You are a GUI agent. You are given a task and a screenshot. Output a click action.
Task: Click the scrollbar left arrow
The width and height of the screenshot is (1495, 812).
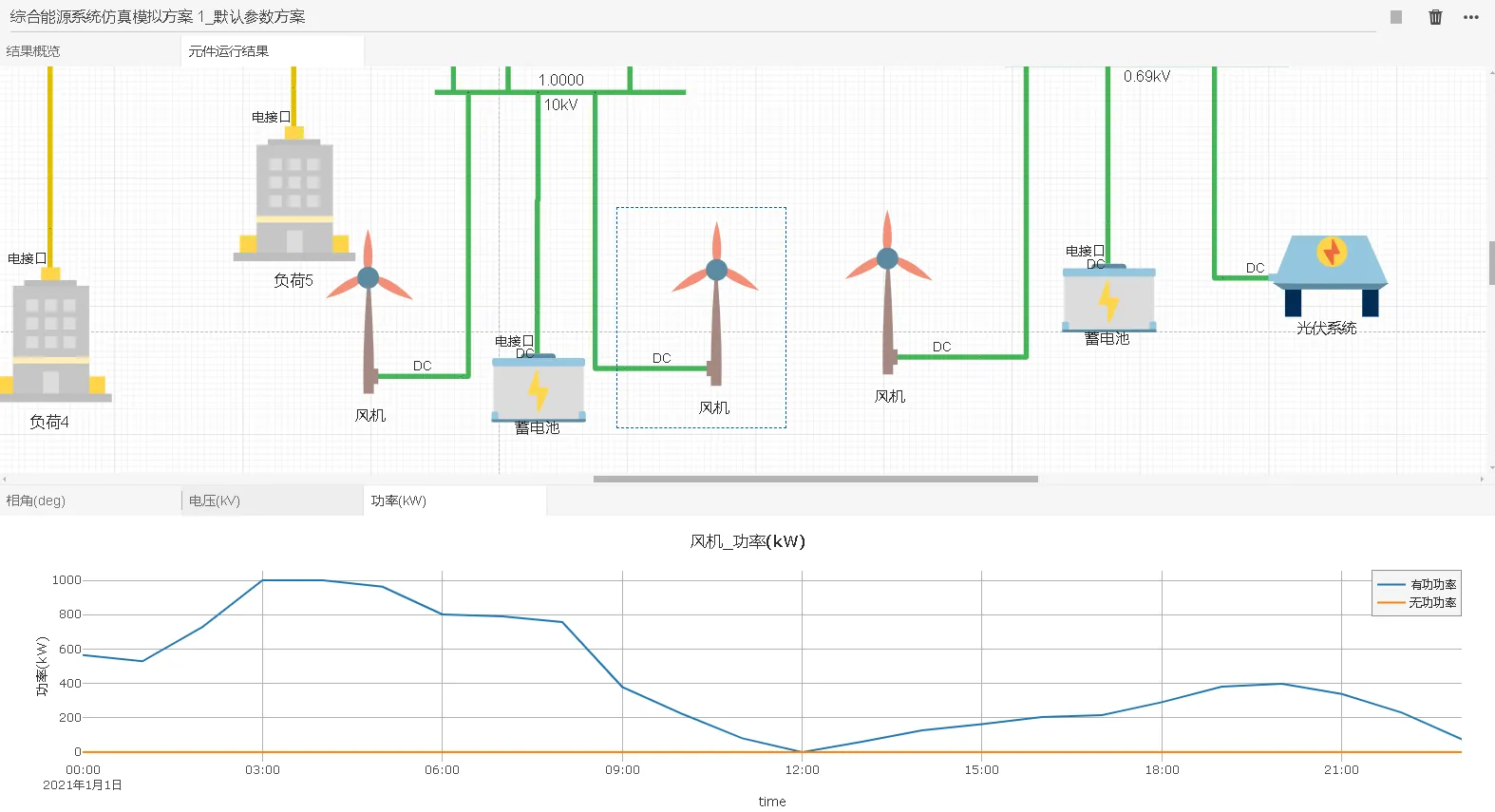tap(5, 479)
